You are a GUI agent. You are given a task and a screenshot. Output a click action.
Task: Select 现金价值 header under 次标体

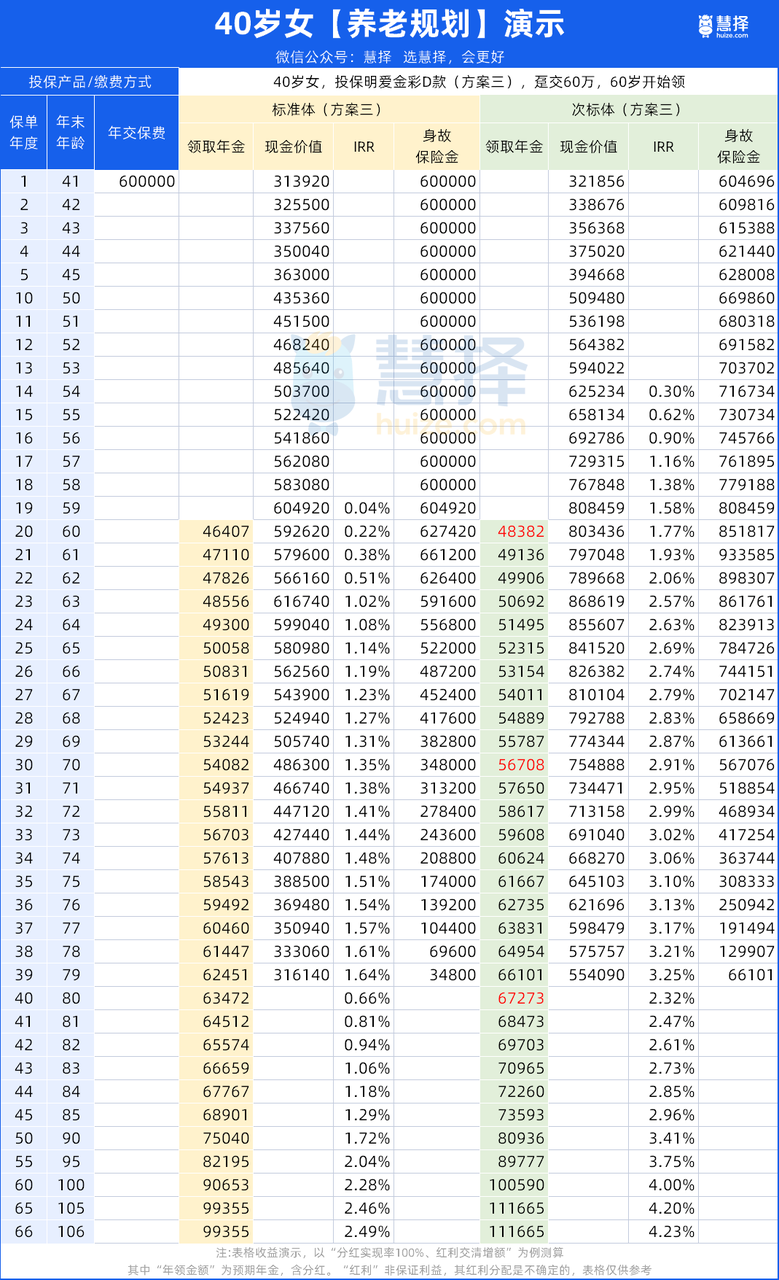pos(588,146)
